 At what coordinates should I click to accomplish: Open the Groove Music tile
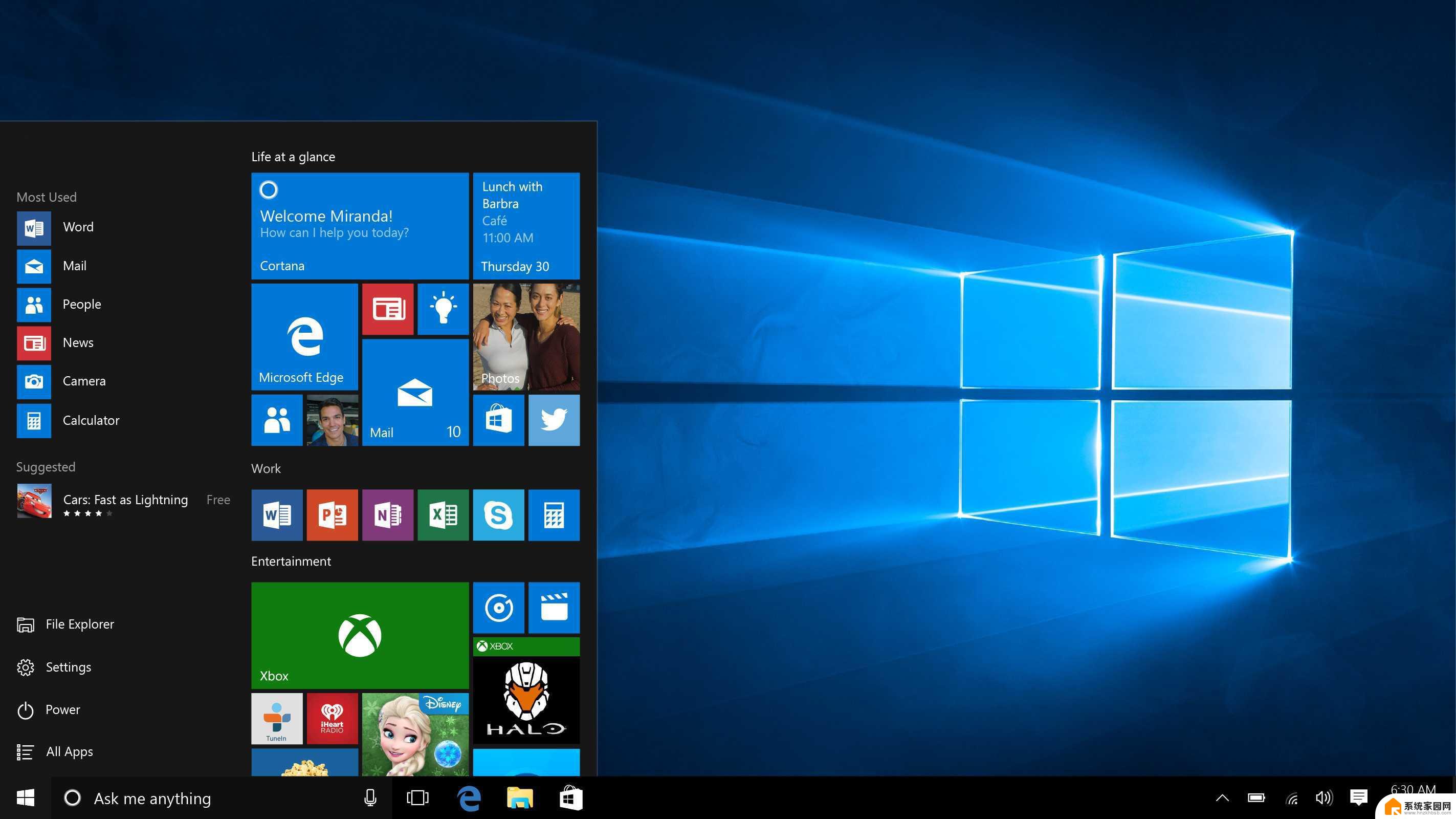(498, 608)
